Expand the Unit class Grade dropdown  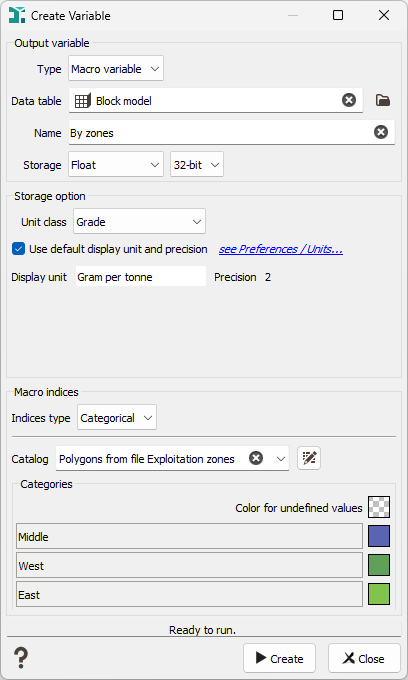(139, 222)
